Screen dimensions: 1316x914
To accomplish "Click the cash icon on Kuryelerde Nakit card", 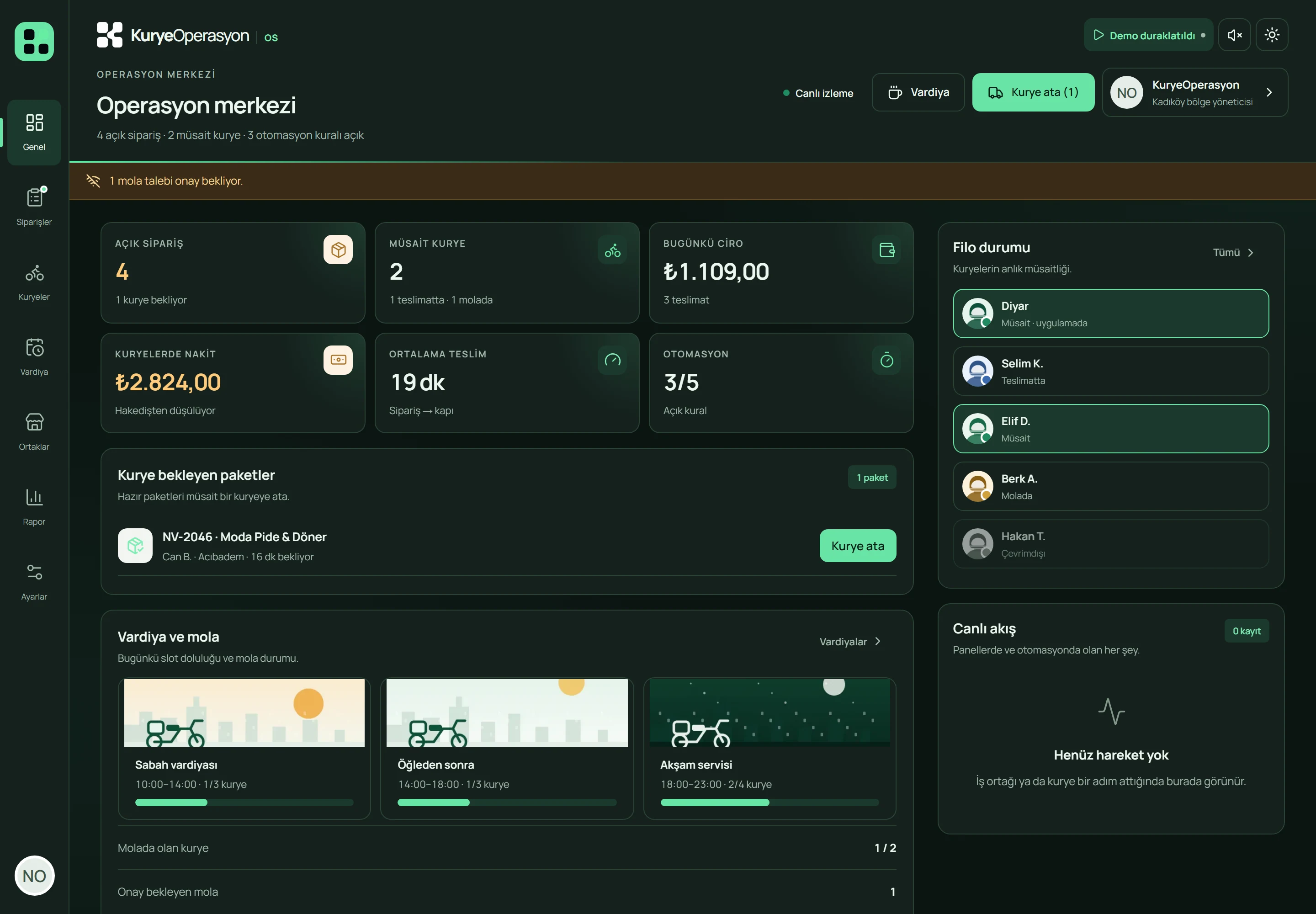I will [x=338, y=360].
